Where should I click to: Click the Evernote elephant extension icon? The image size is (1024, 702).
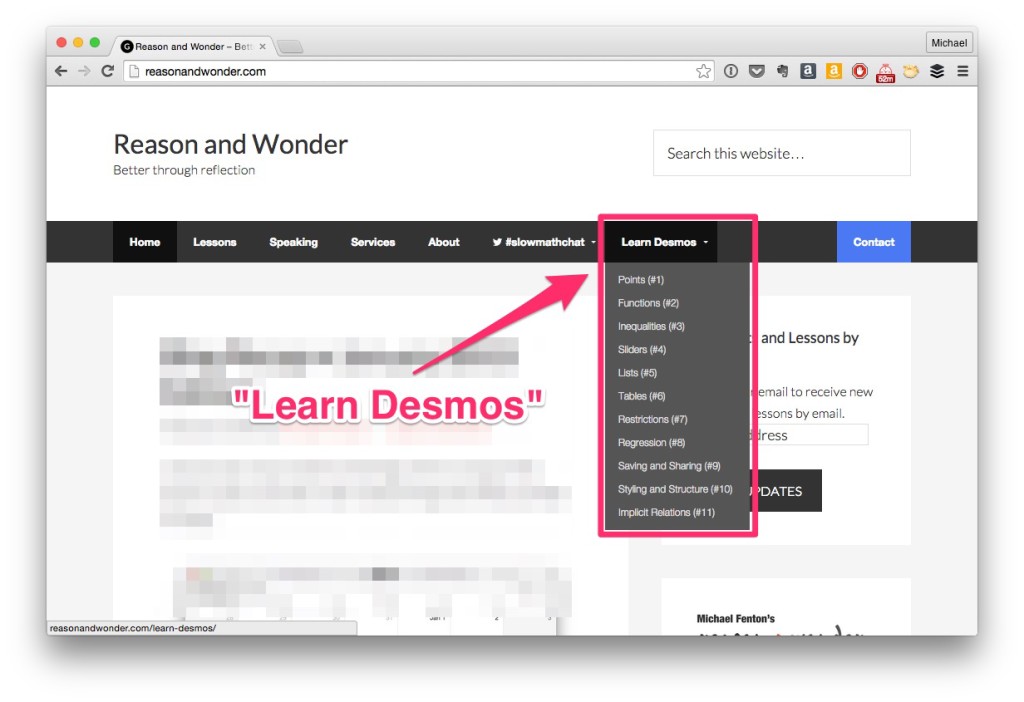coord(782,71)
